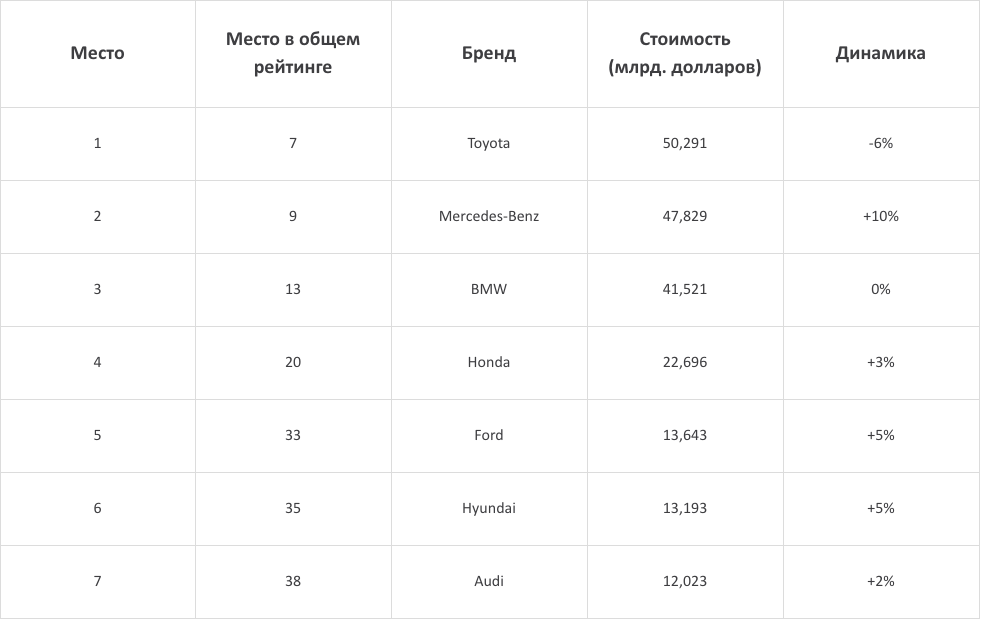Select the Hyundai brand cell

tap(489, 508)
